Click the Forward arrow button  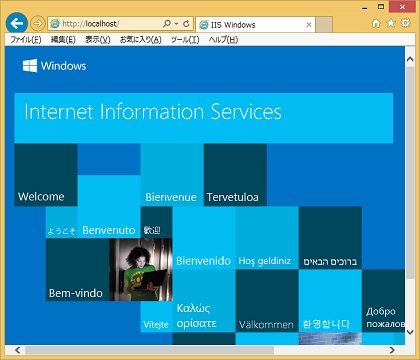pyautogui.click(x=38, y=24)
